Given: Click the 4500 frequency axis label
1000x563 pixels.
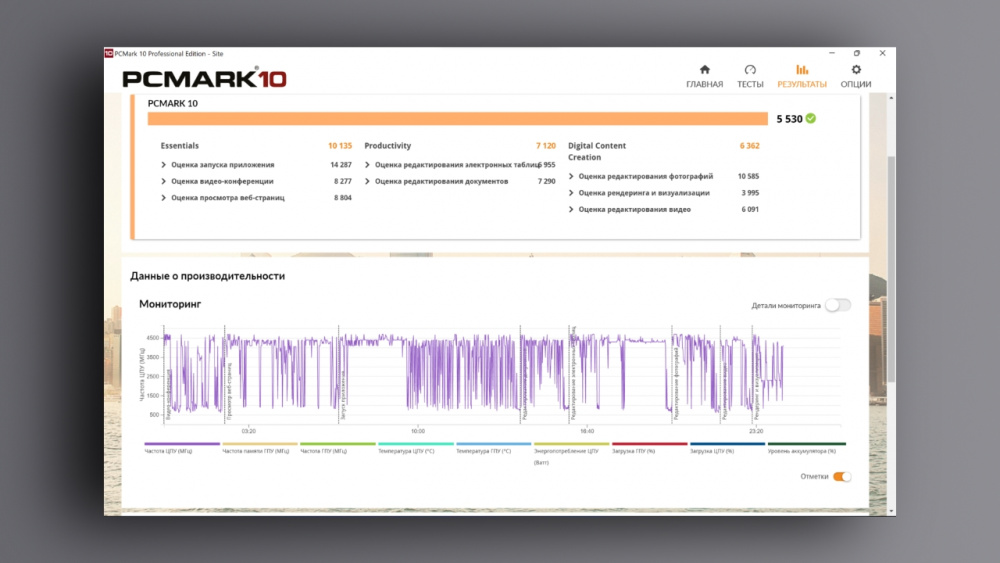Looking at the screenshot, I should point(152,338).
